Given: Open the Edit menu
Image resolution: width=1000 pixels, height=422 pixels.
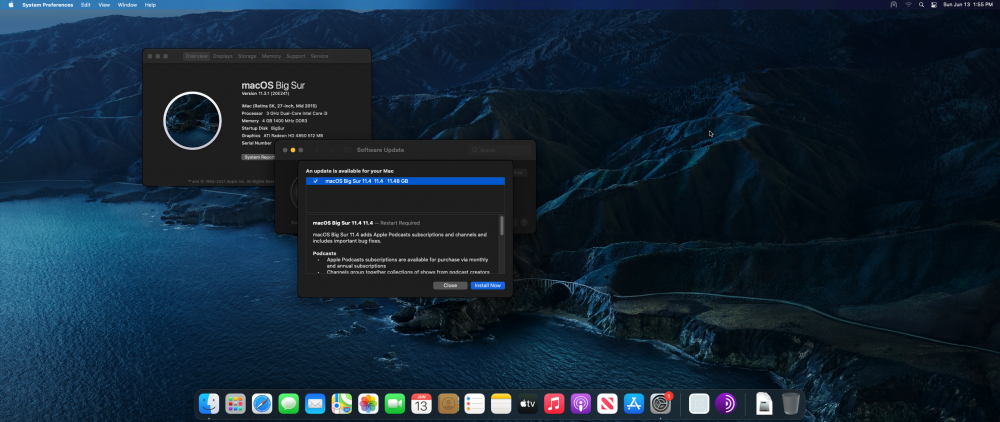Looking at the screenshot, I should pyautogui.click(x=85, y=4).
